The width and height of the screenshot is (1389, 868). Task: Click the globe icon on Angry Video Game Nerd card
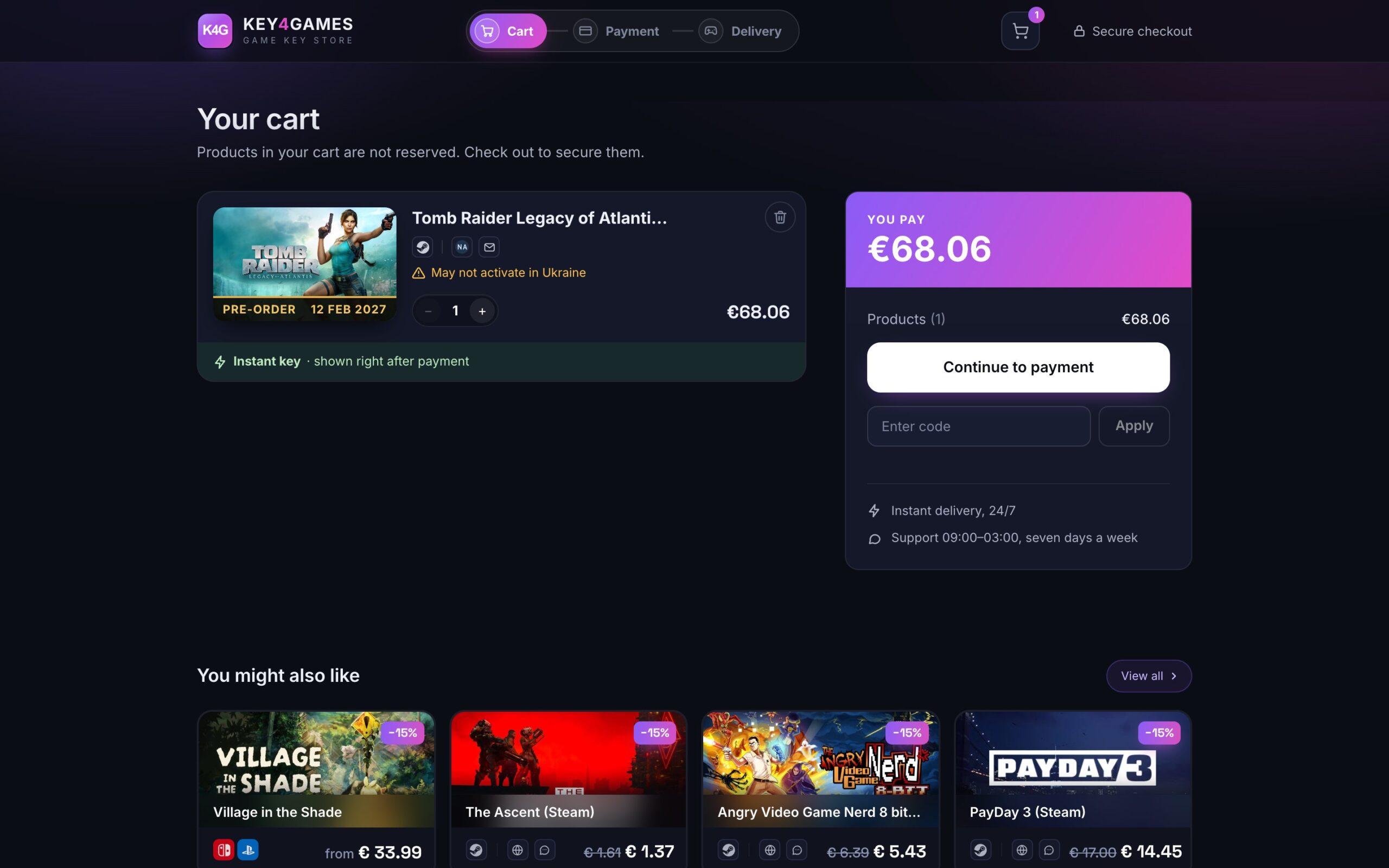770,850
